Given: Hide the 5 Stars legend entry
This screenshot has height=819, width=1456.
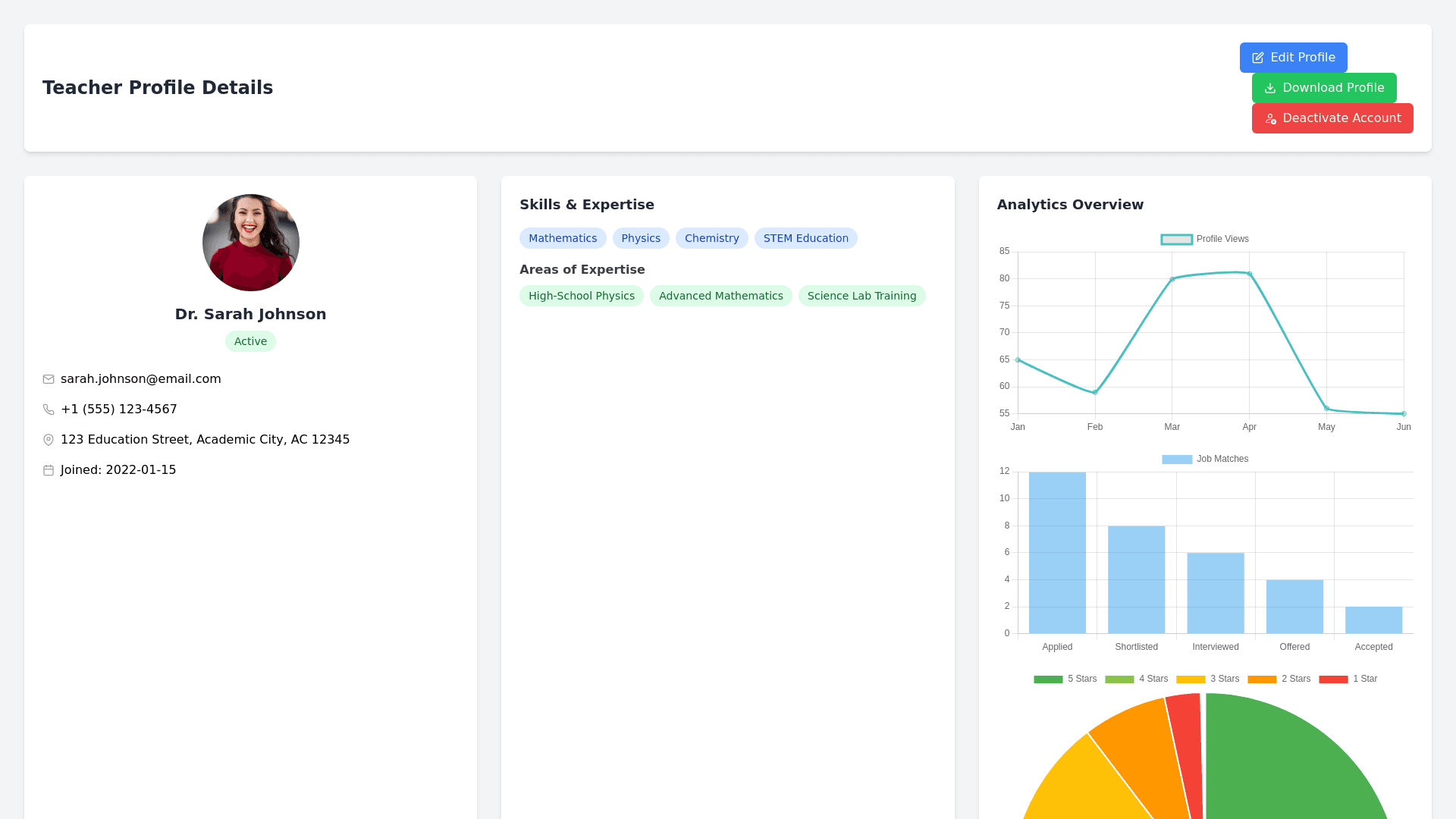Looking at the screenshot, I should [1065, 679].
